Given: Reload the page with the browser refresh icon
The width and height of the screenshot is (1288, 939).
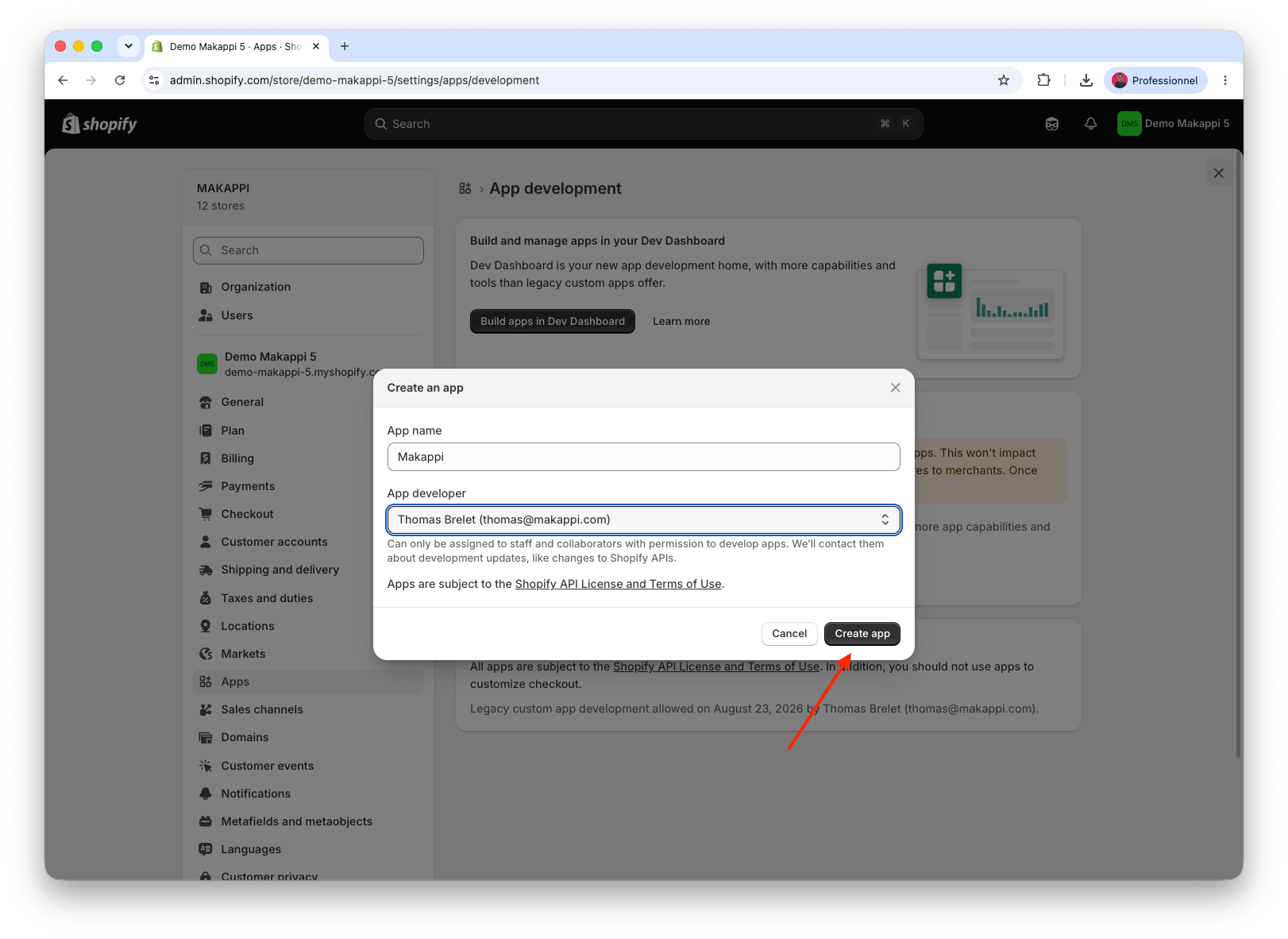Looking at the screenshot, I should click(120, 80).
